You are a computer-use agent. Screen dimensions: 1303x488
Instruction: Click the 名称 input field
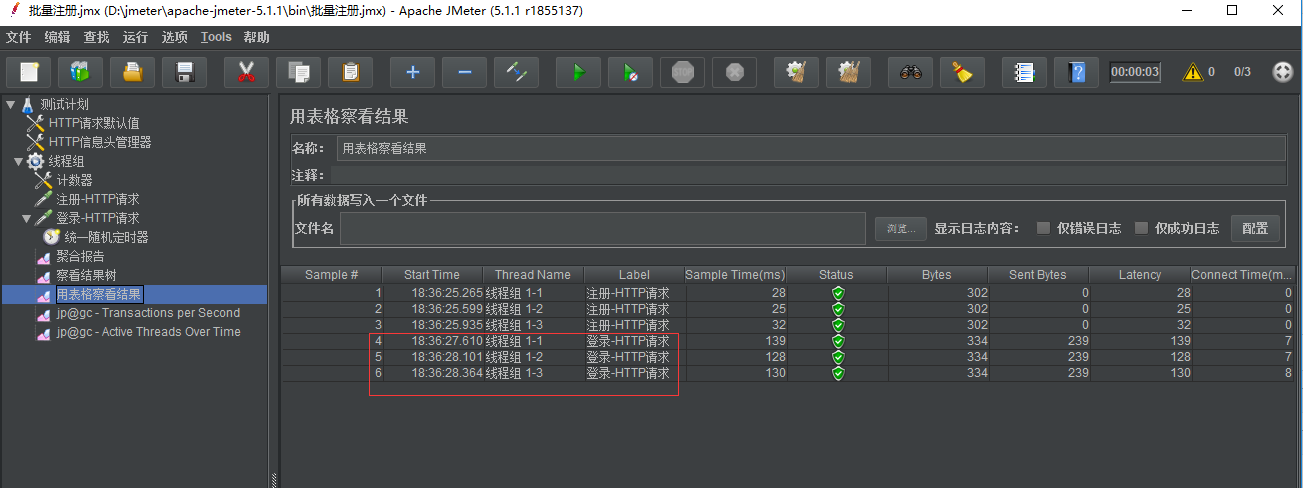pos(811,148)
